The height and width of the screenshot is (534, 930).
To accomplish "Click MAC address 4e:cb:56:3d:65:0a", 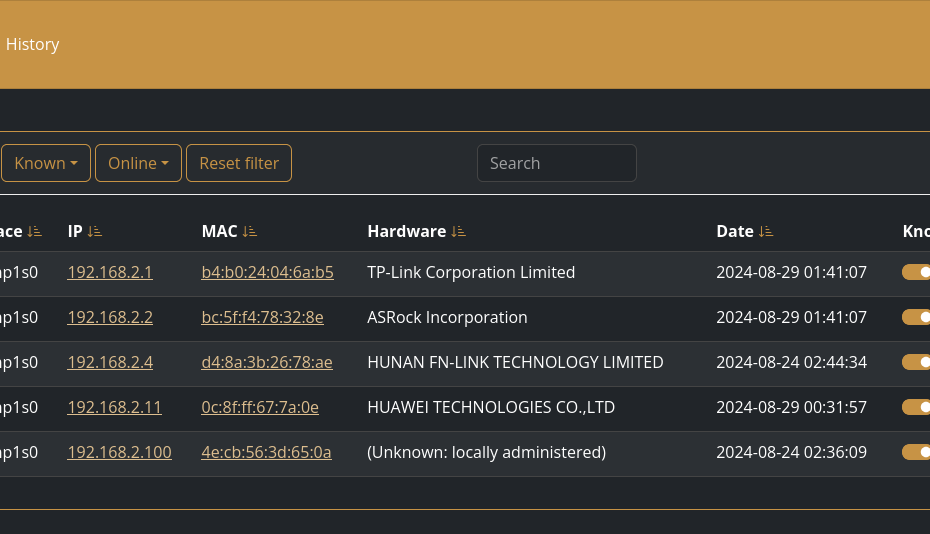I will coord(266,452).
